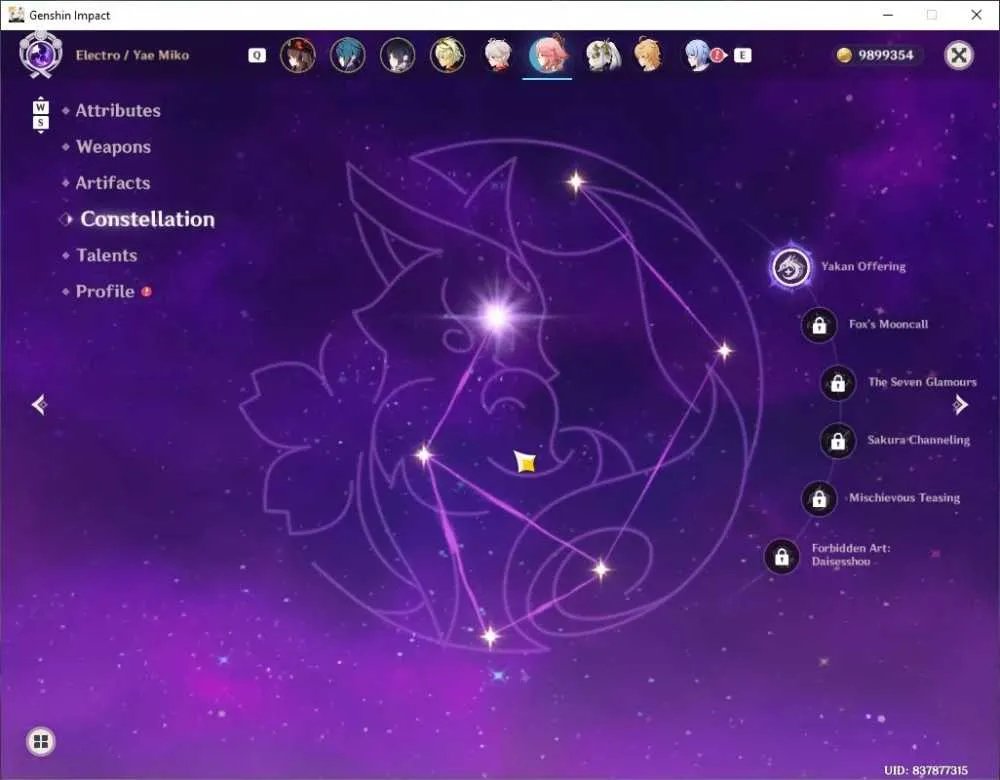
Task: Switch to the white-haired character with green leaves
Action: click(601, 55)
